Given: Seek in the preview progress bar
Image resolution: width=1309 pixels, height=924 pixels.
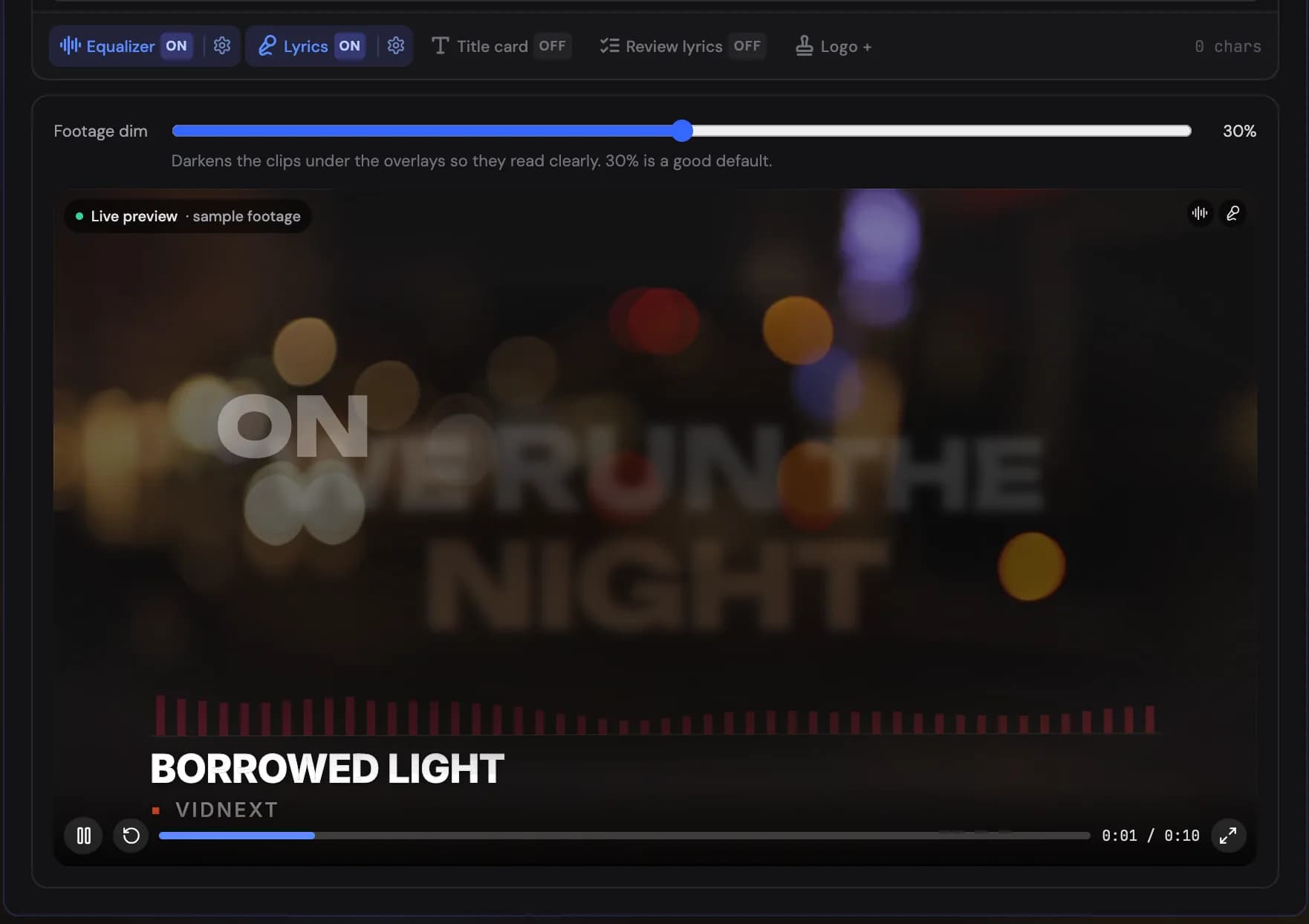Looking at the screenshot, I should pos(624,836).
